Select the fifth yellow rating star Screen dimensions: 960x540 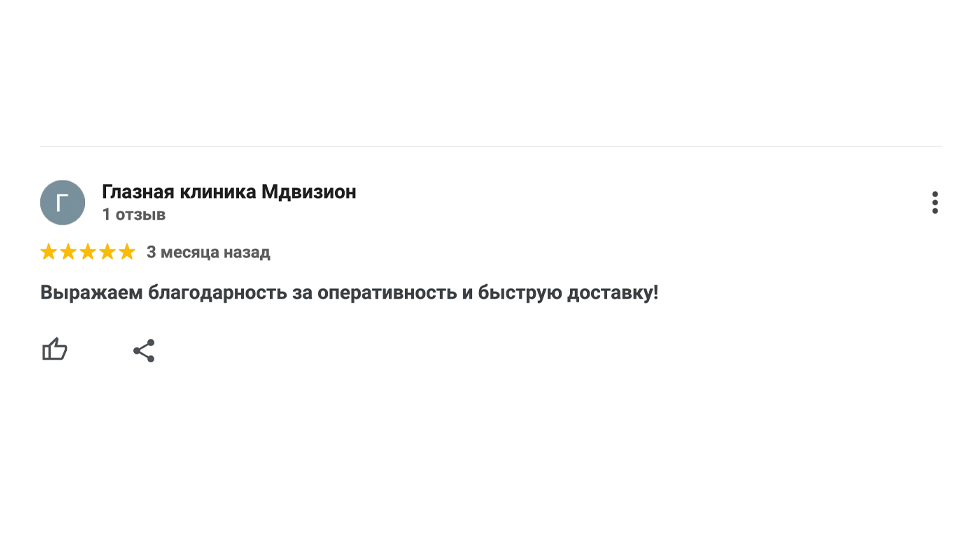tap(127, 252)
